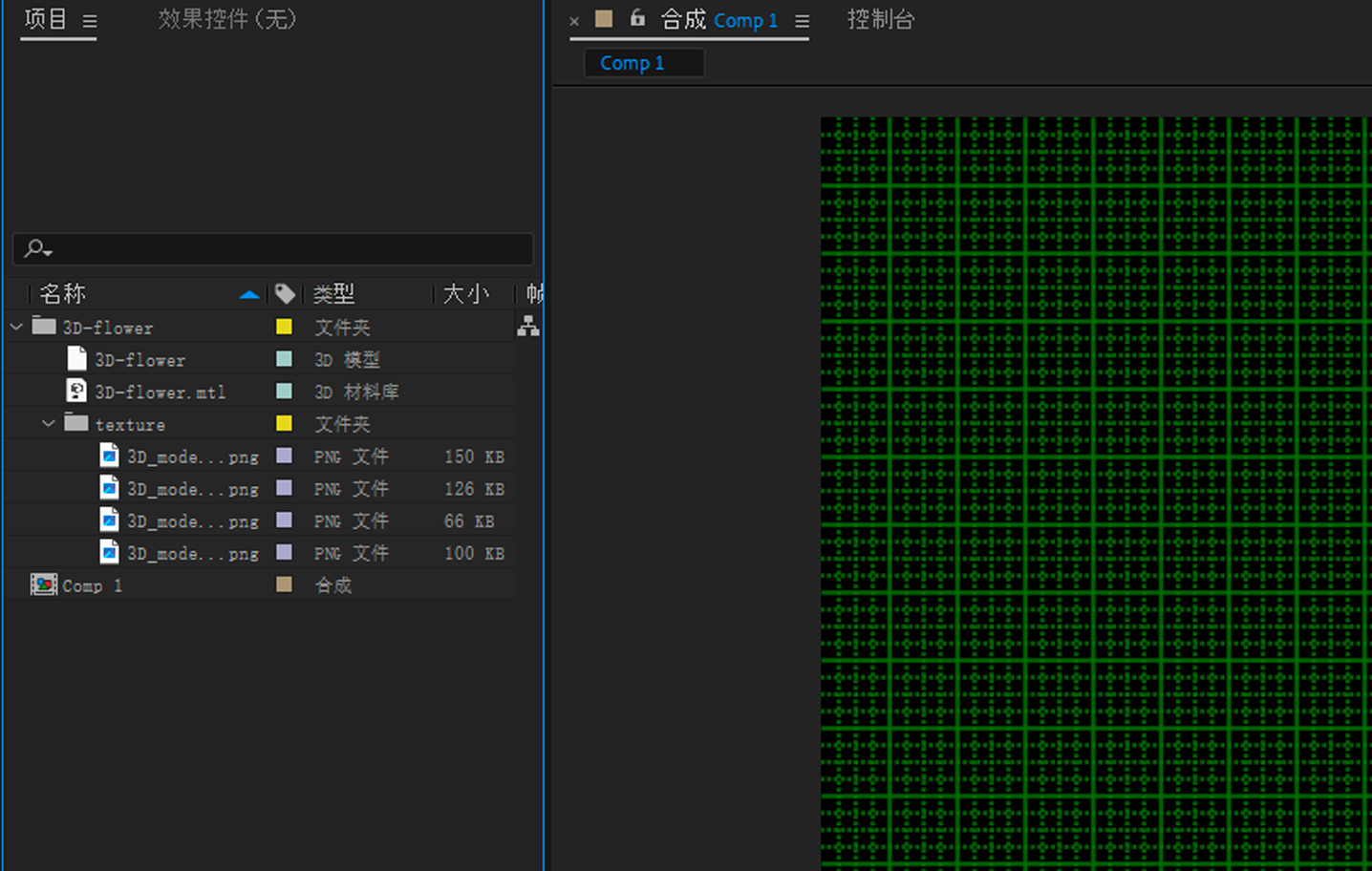Click the label tag column icon
Screen dimensions: 1372x871
tap(285, 293)
